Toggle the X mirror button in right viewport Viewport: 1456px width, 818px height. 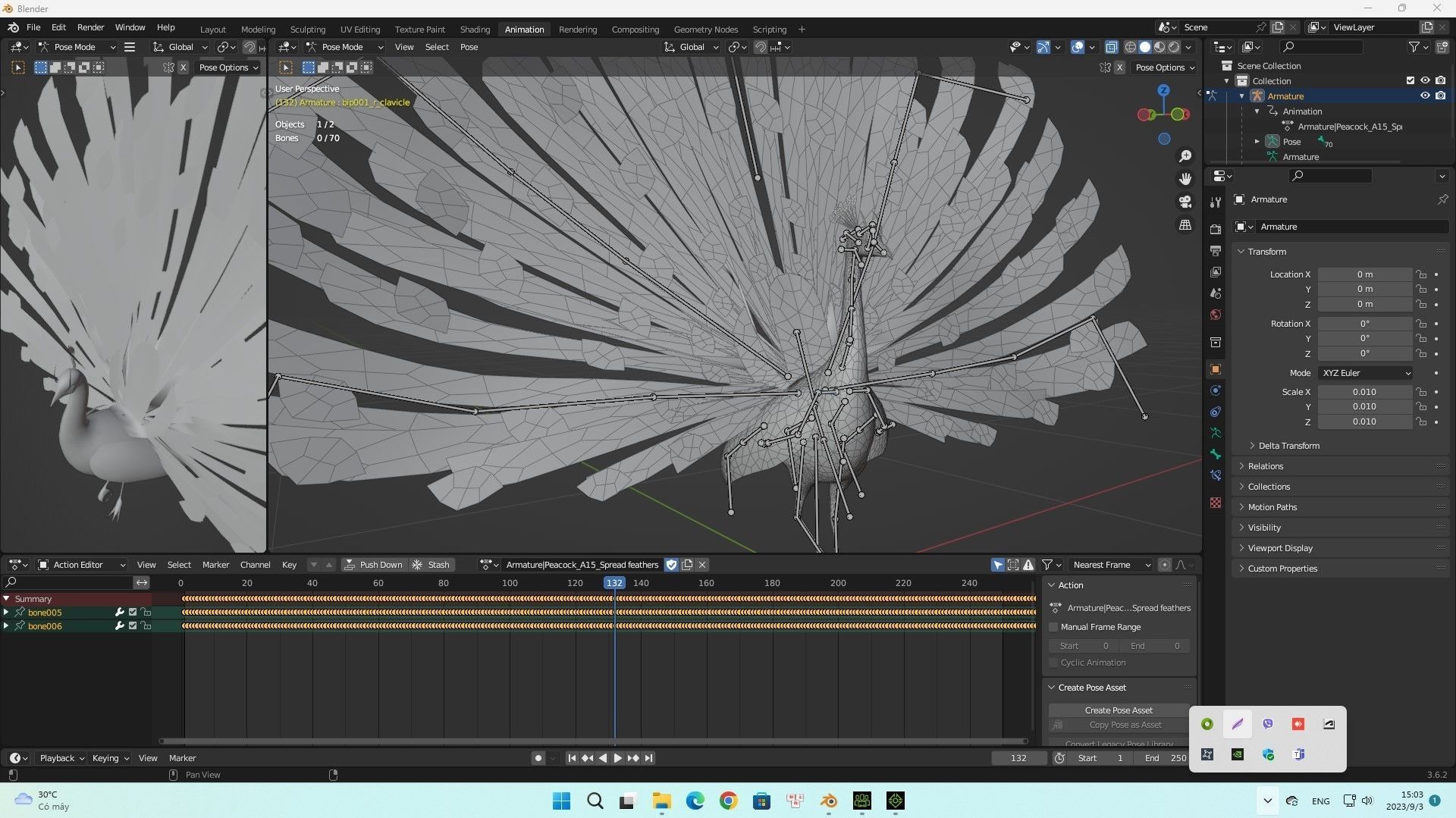[1119, 67]
